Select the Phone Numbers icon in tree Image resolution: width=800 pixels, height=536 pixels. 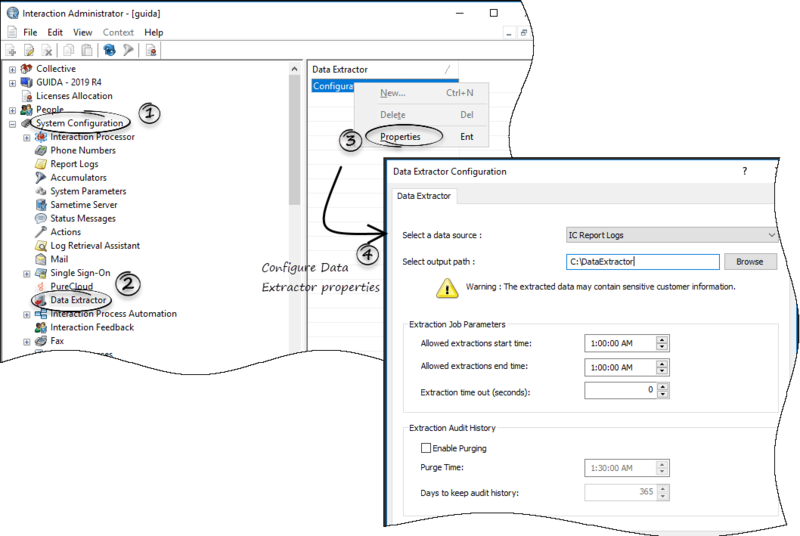[41, 150]
